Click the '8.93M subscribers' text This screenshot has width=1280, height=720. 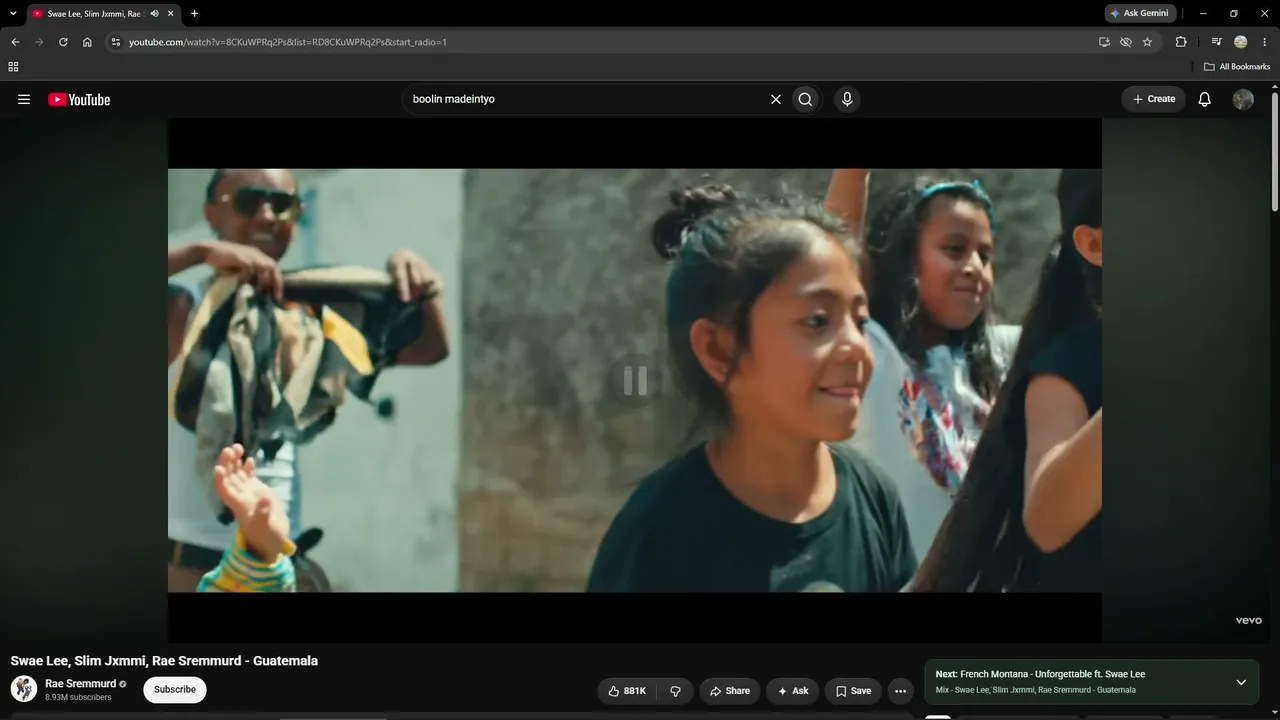tap(78, 697)
